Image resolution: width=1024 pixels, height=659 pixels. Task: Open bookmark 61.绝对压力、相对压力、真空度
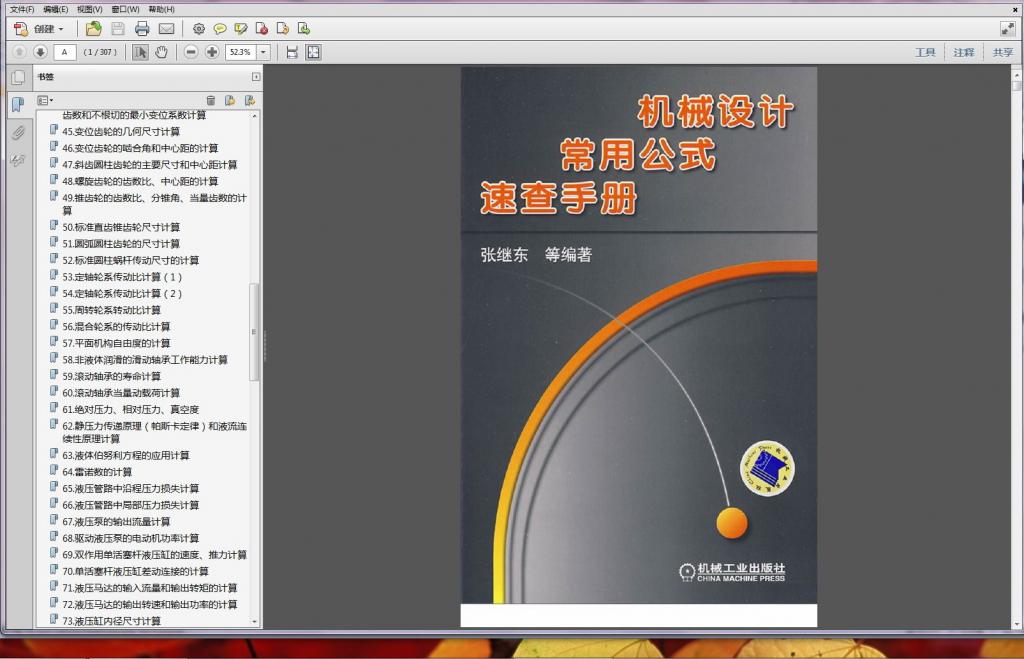click(x=131, y=410)
